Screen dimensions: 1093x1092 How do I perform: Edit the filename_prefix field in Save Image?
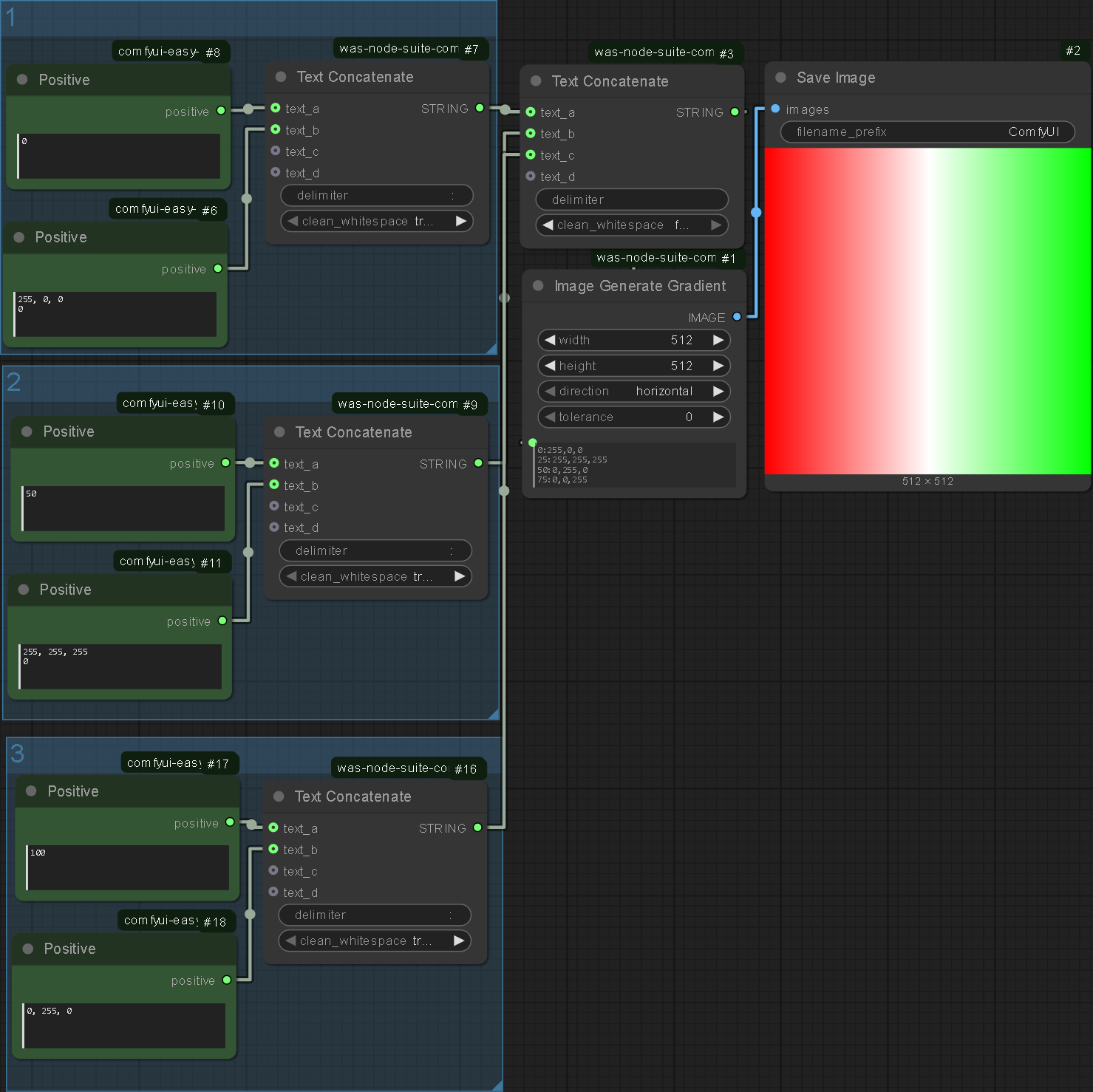[927, 132]
